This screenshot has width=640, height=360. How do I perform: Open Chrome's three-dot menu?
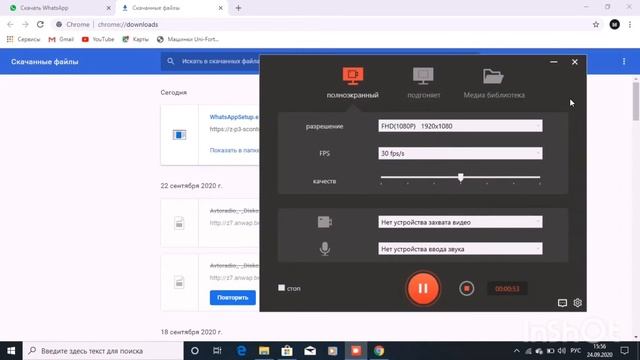(630, 24)
